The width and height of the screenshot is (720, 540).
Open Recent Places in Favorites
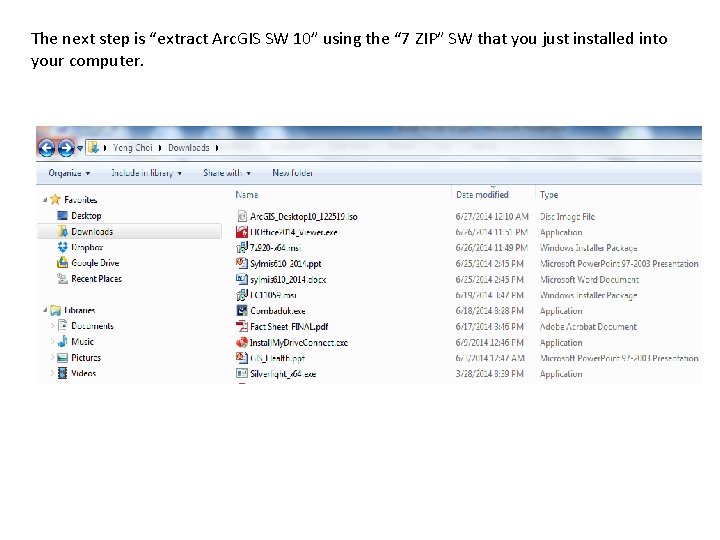point(96,279)
